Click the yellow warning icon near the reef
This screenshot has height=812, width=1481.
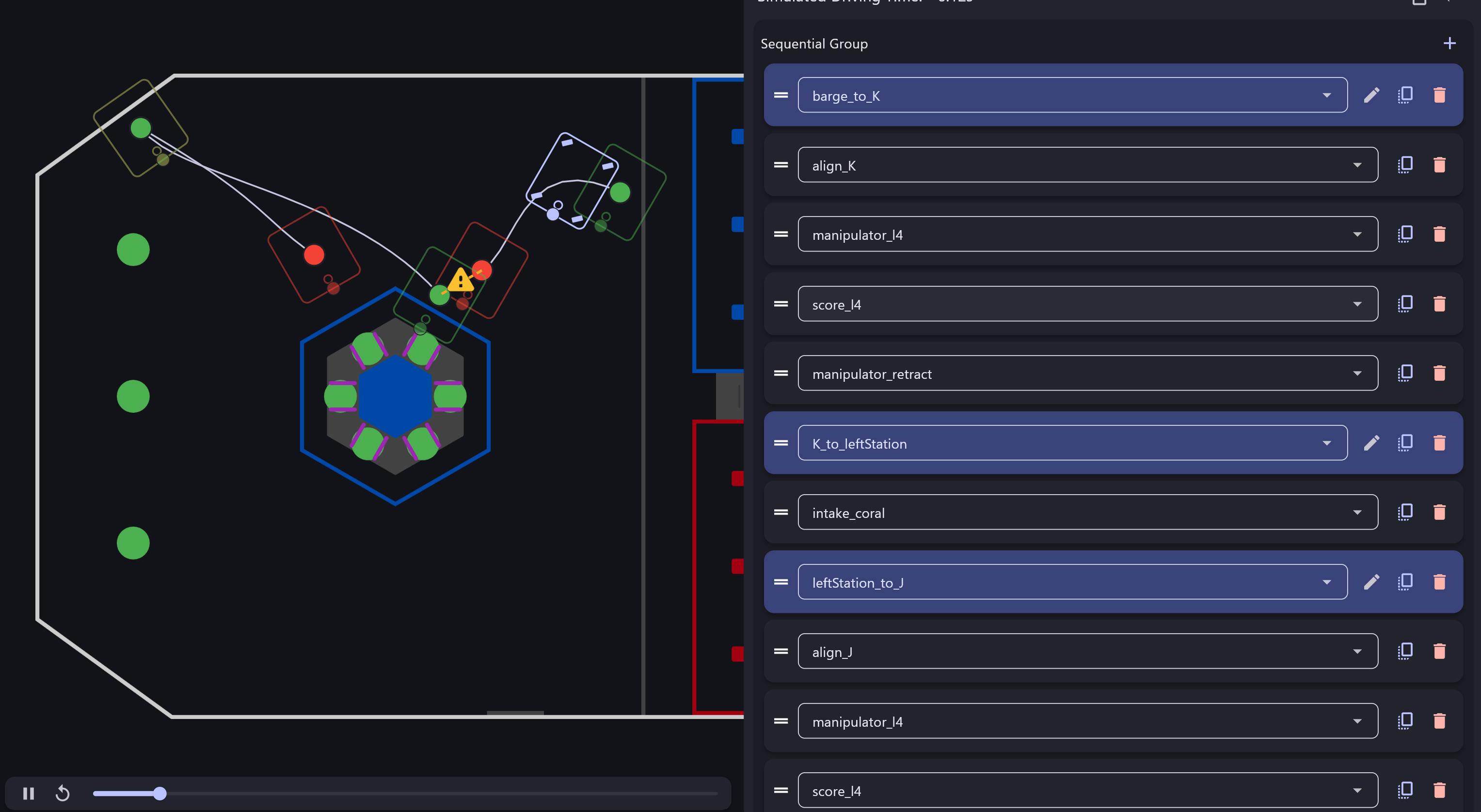pos(461,281)
